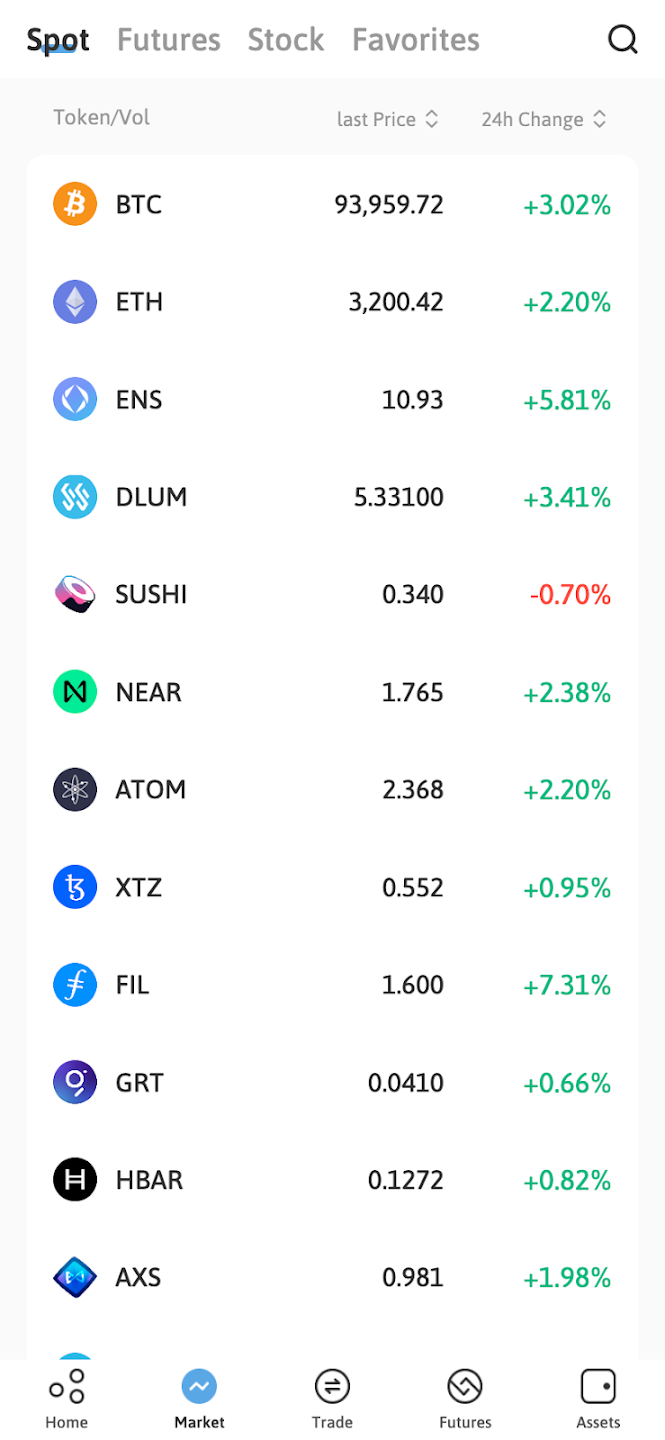
Task: Tap SUSHI's -0.70% change value
Action: 570,595
